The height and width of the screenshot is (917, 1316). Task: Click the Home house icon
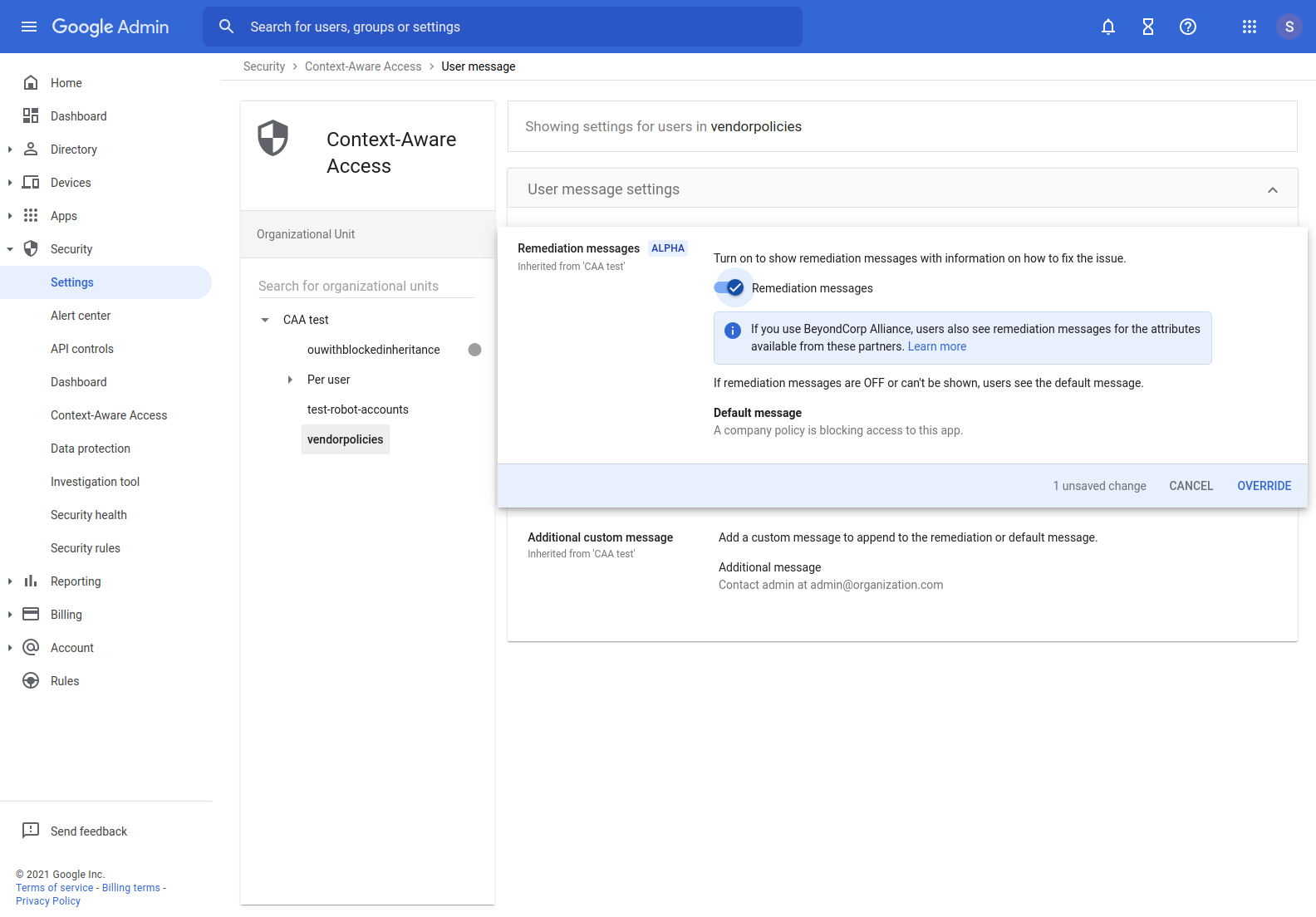pos(31,82)
